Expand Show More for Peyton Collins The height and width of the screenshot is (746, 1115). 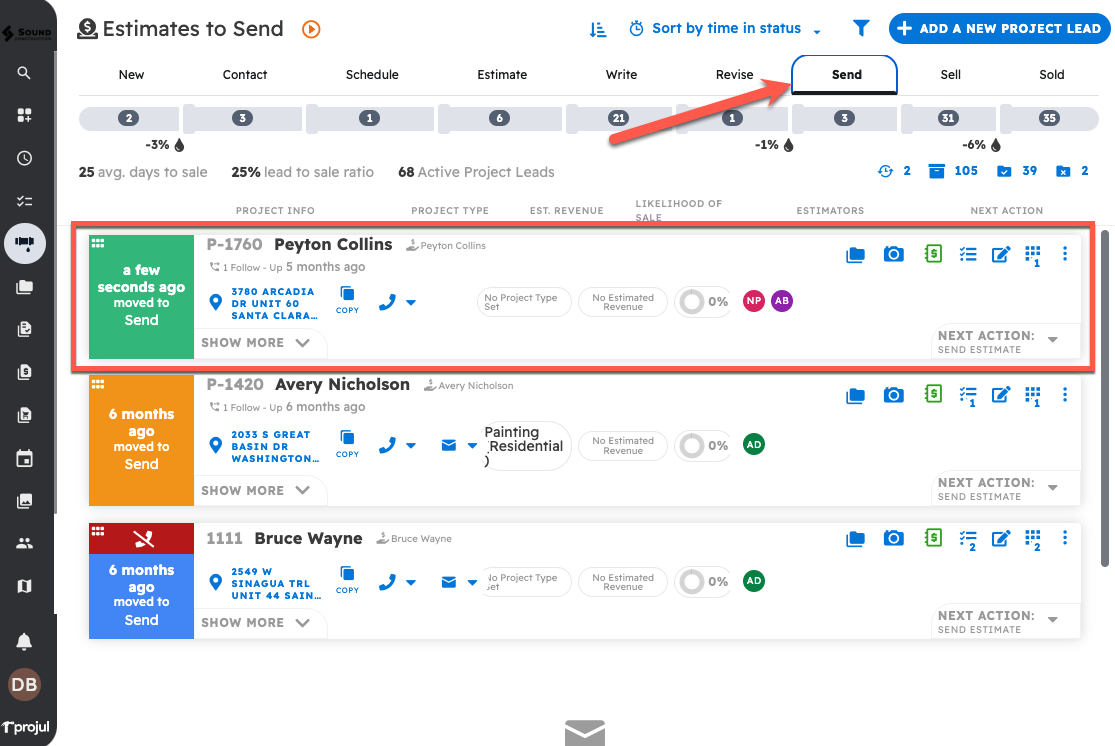pyautogui.click(x=256, y=343)
